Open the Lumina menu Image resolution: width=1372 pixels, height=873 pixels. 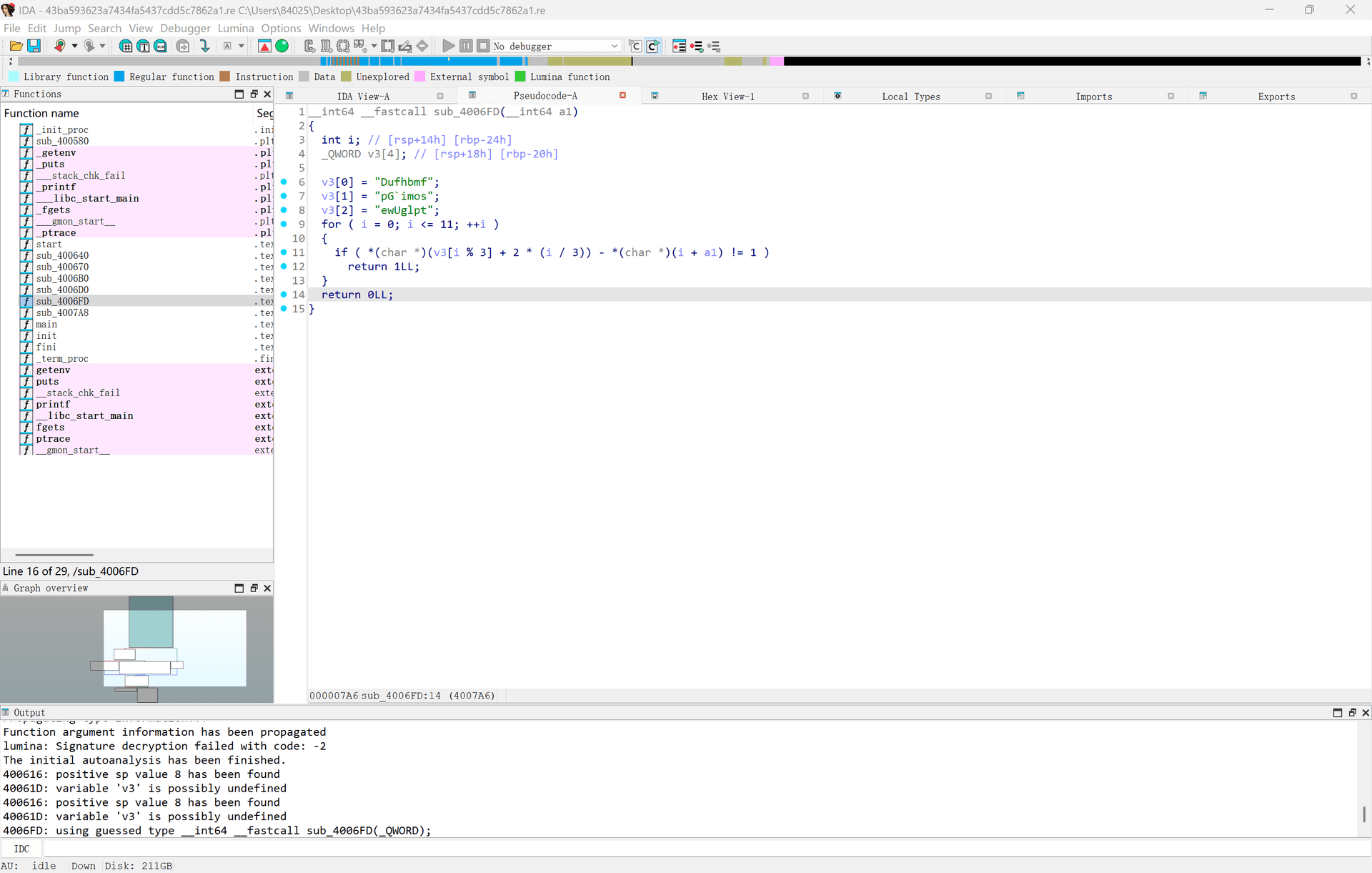(x=236, y=28)
